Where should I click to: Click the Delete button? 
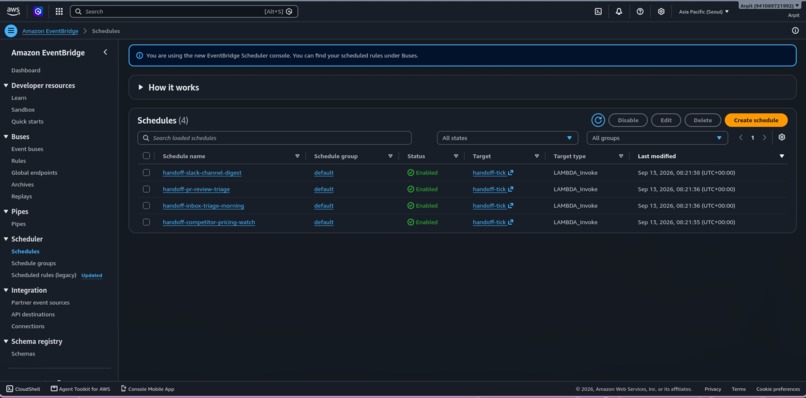click(703, 120)
